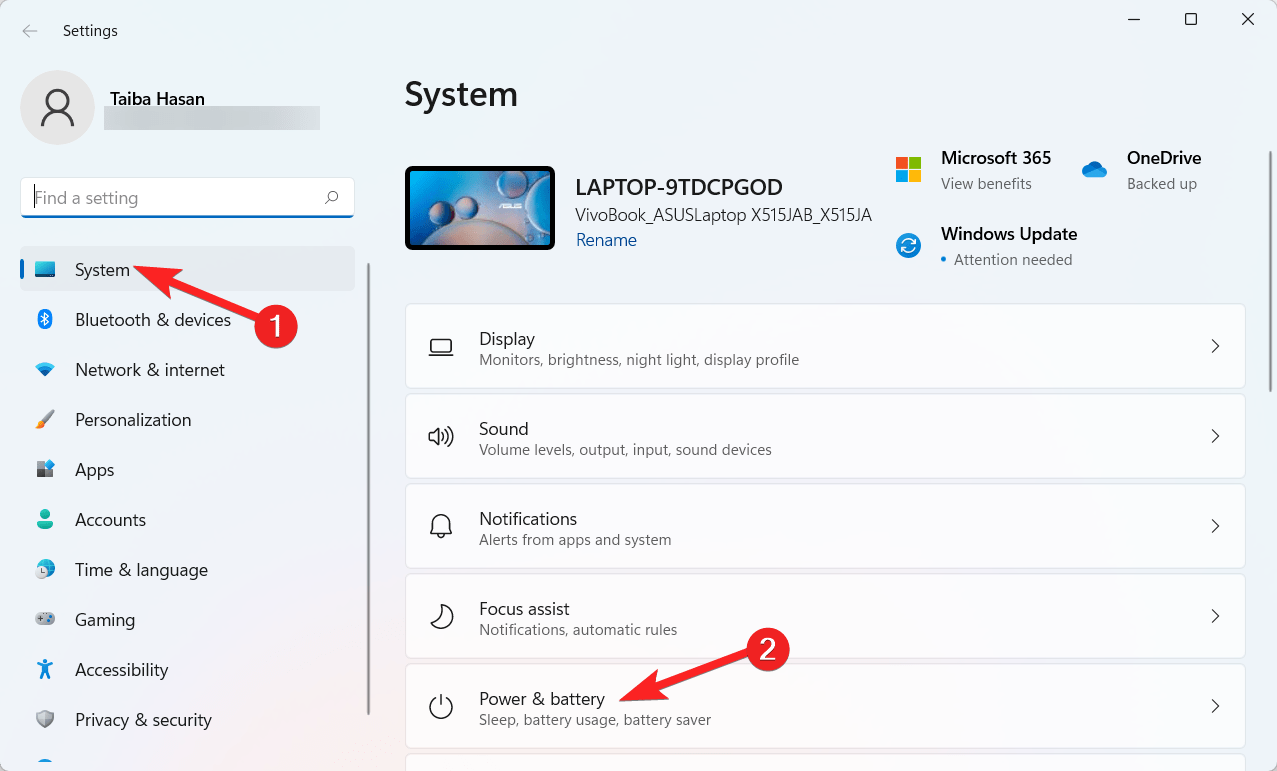Click the Microsoft 365 logo icon
1277x771 pixels.
908,169
